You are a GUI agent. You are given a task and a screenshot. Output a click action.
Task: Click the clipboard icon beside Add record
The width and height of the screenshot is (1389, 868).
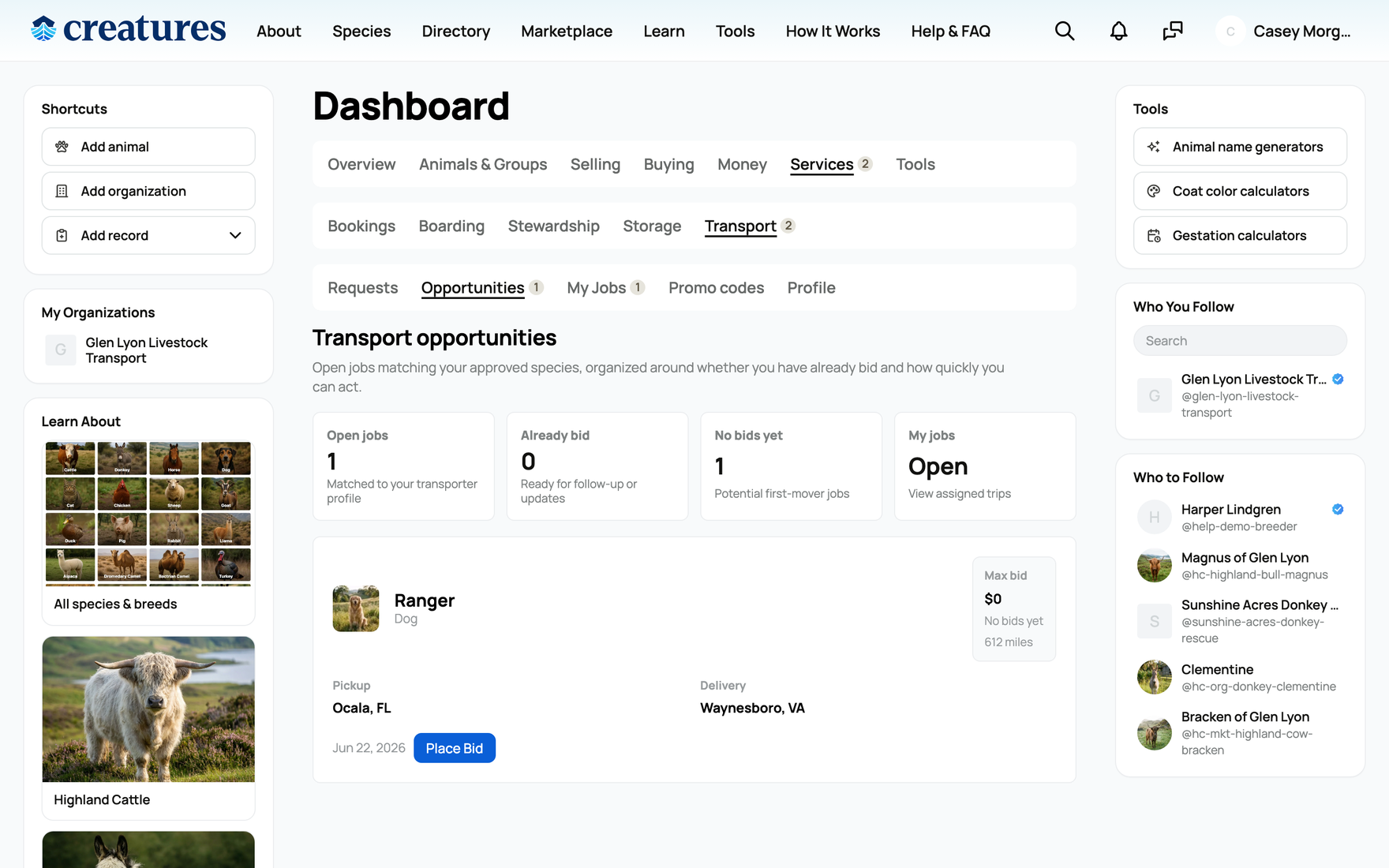coord(62,235)
